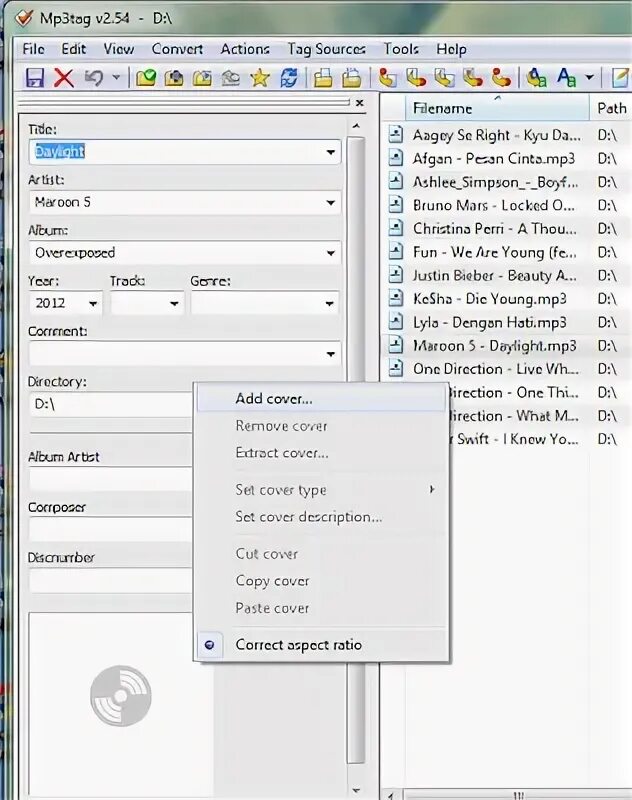The width and height of the screenshot is (632, 800).
Task: Click the playlist all files icon
Action: coord(323,78)
